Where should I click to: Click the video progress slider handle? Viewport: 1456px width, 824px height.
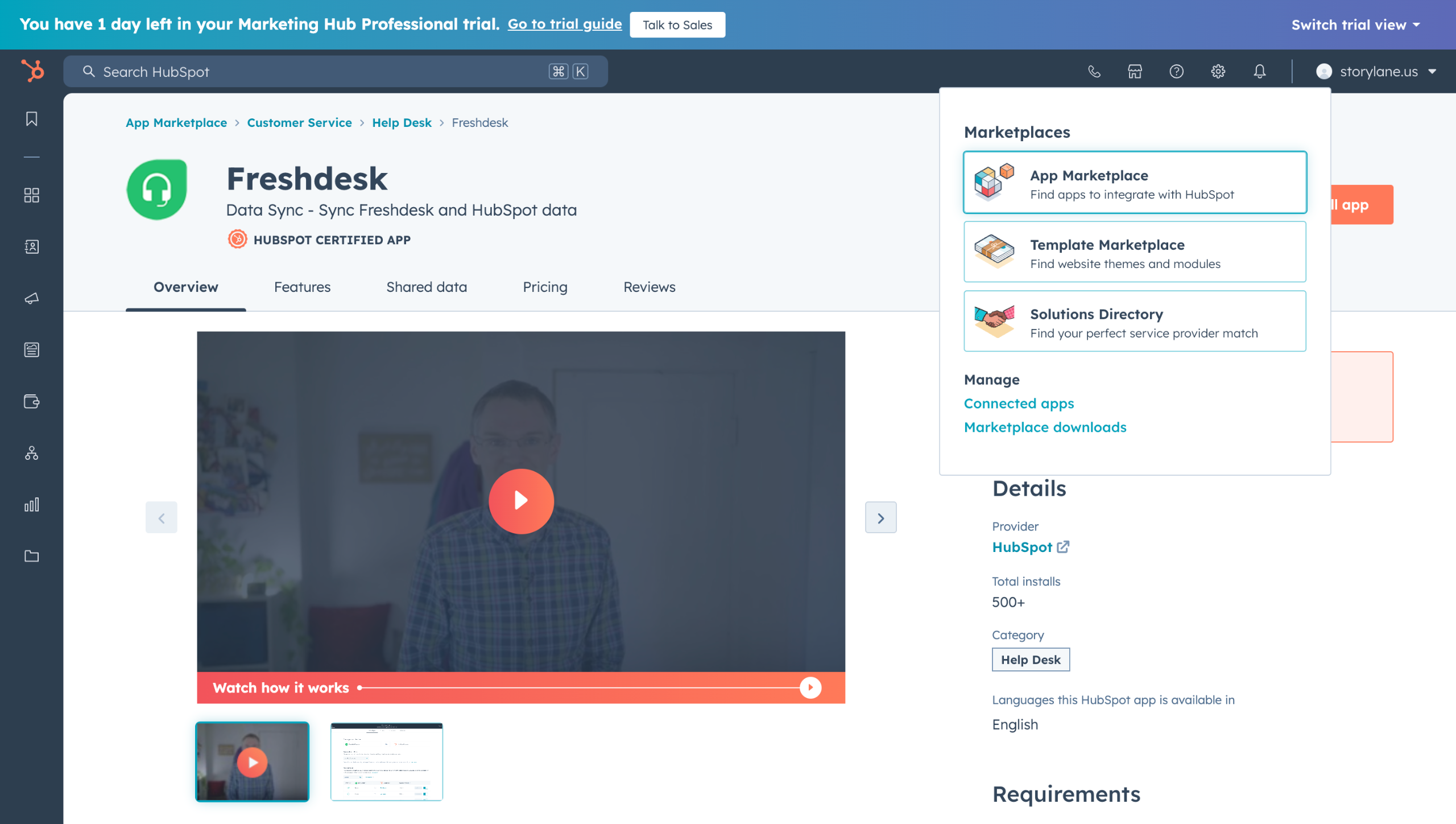810,687
